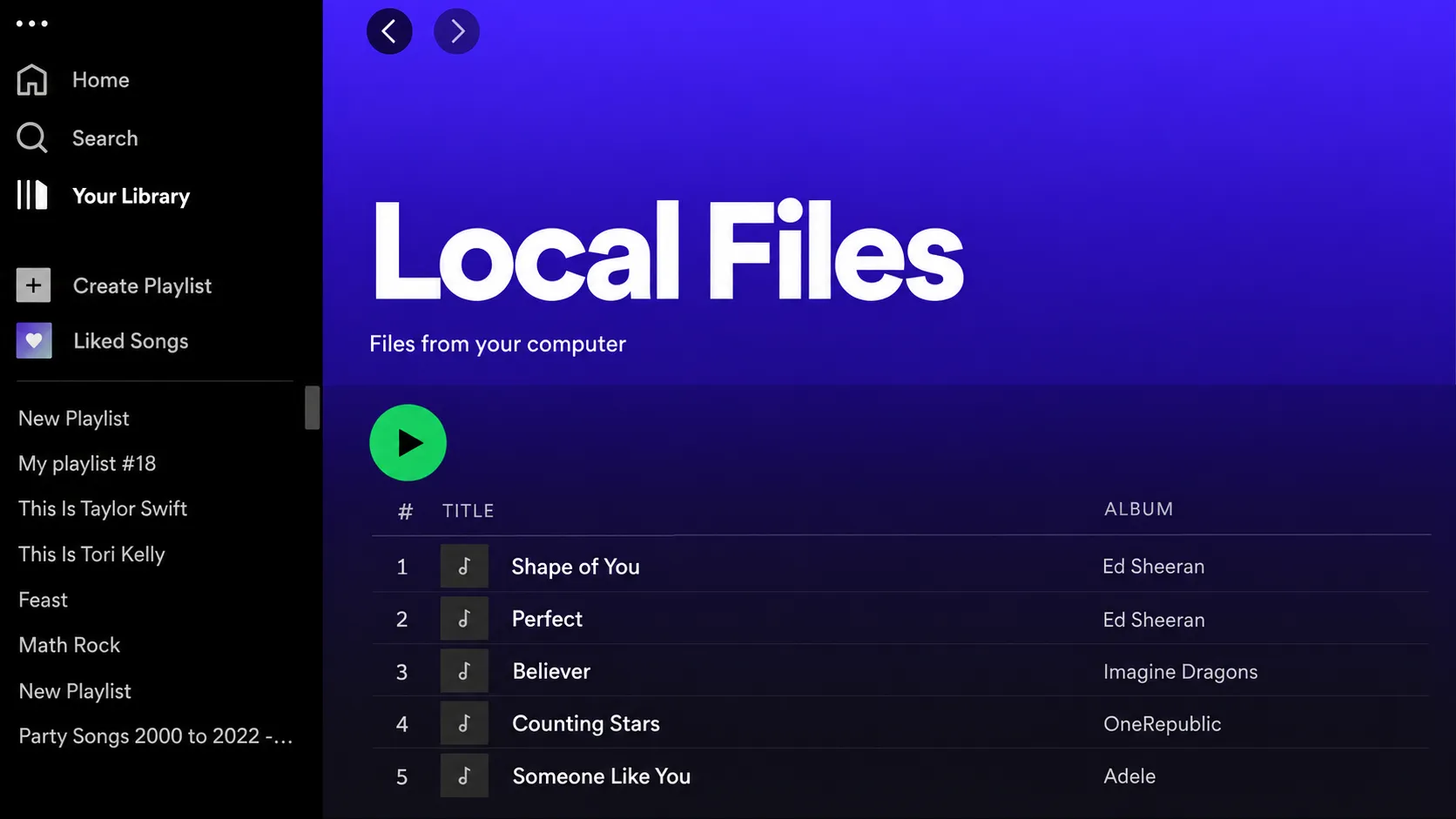Click the Local Files heading
This screenshot has height=819, width=1456.
click(668, 251)
